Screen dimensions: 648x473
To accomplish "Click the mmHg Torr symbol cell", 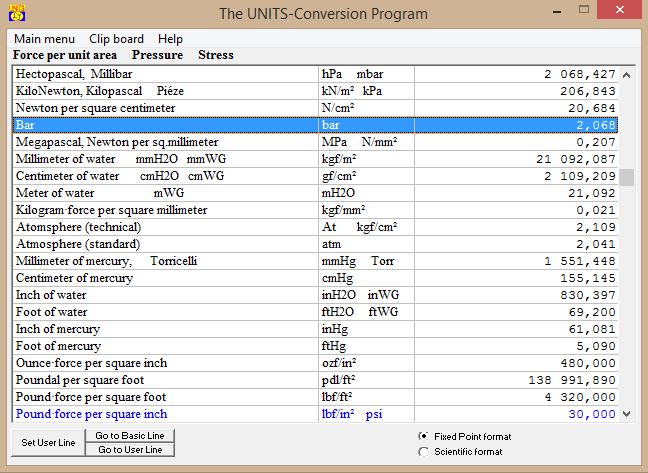I will pyautogui.click(x=367, y=261).
